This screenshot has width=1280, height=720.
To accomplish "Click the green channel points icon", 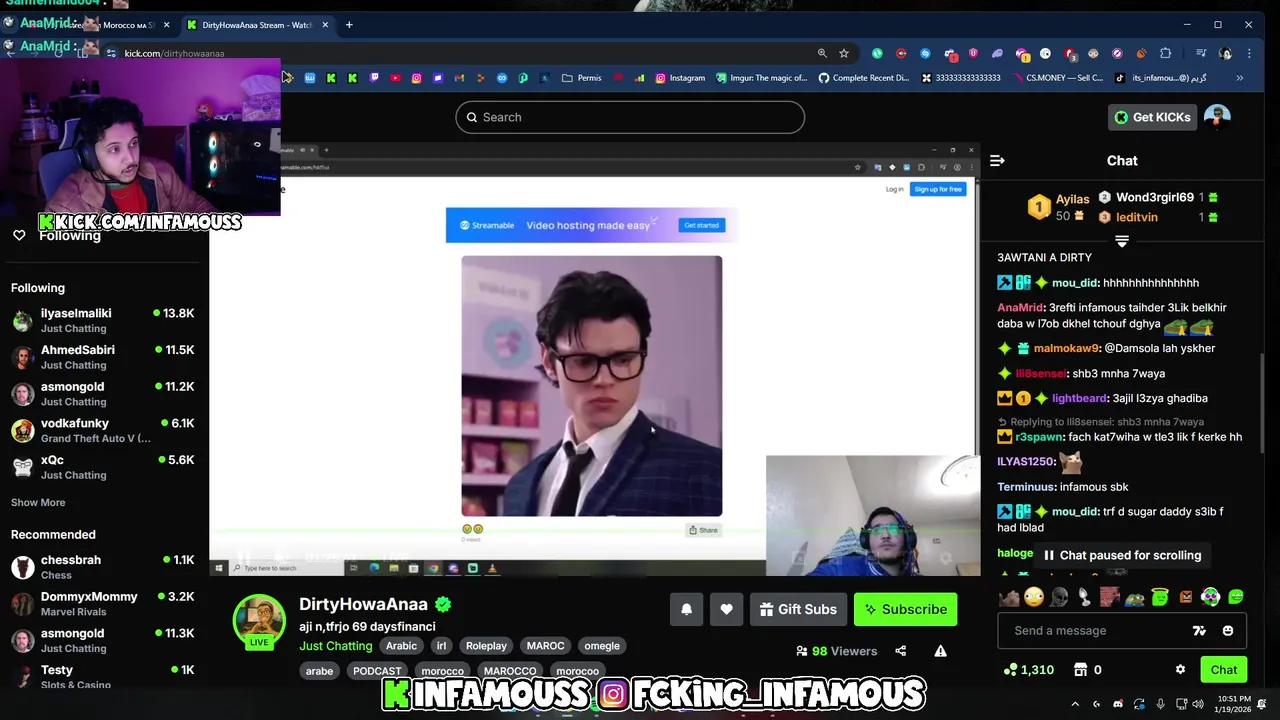I will pyautogui.click(x=1010, y=670).
